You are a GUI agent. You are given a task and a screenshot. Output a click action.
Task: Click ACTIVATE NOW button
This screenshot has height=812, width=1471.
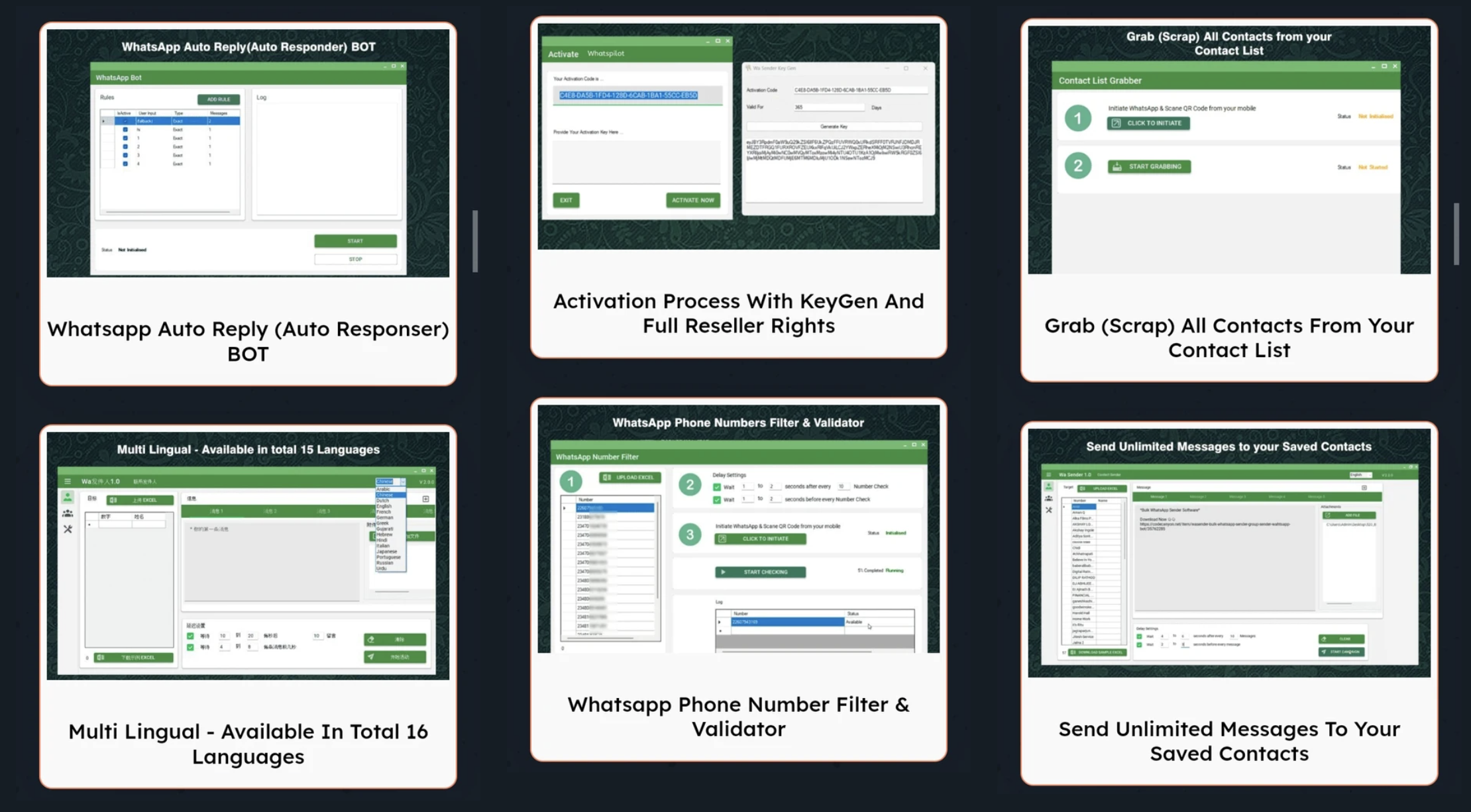[x=693, y=200]
